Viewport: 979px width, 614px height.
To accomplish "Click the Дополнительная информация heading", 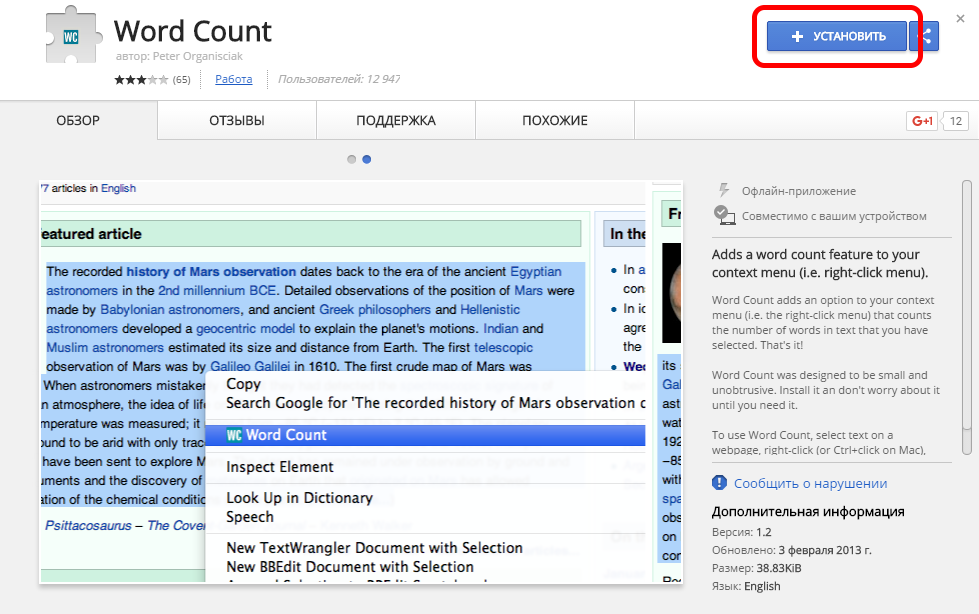I will [808, 512].
